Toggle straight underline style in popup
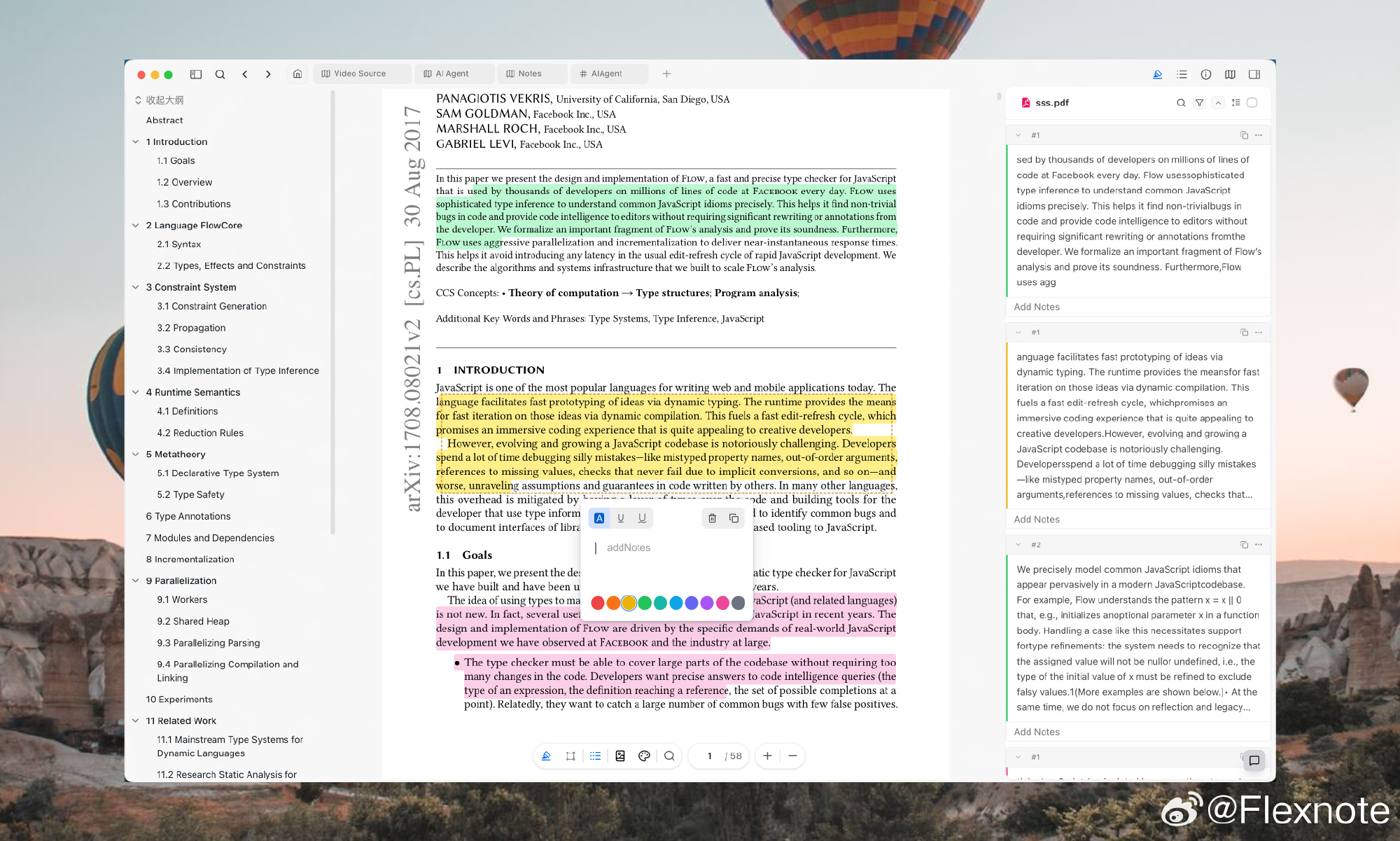 pos(620,518)
